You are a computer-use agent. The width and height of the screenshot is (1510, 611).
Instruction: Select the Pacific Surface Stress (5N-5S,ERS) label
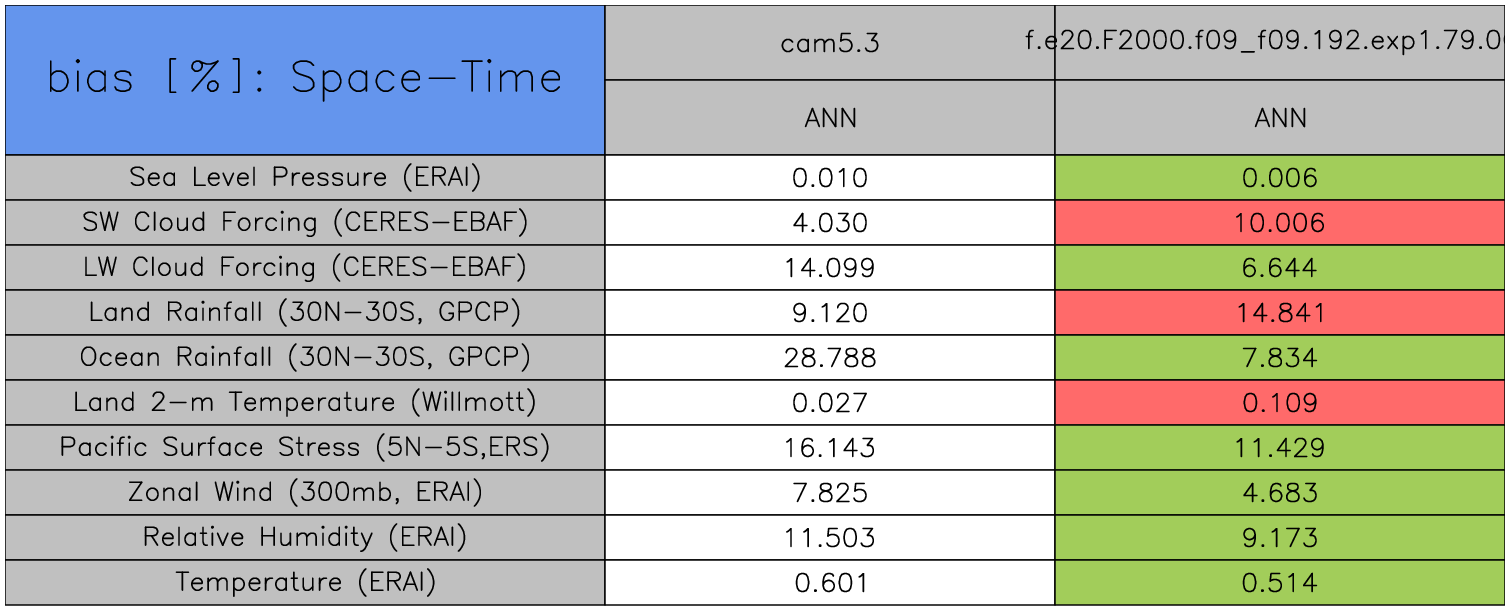click(x=305, y=448)
